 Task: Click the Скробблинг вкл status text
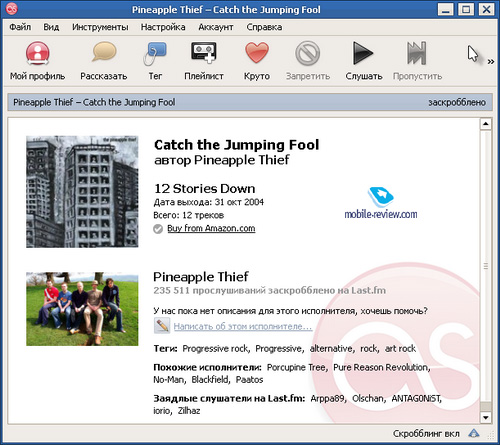pyautogui.click(x=426, y=434)
